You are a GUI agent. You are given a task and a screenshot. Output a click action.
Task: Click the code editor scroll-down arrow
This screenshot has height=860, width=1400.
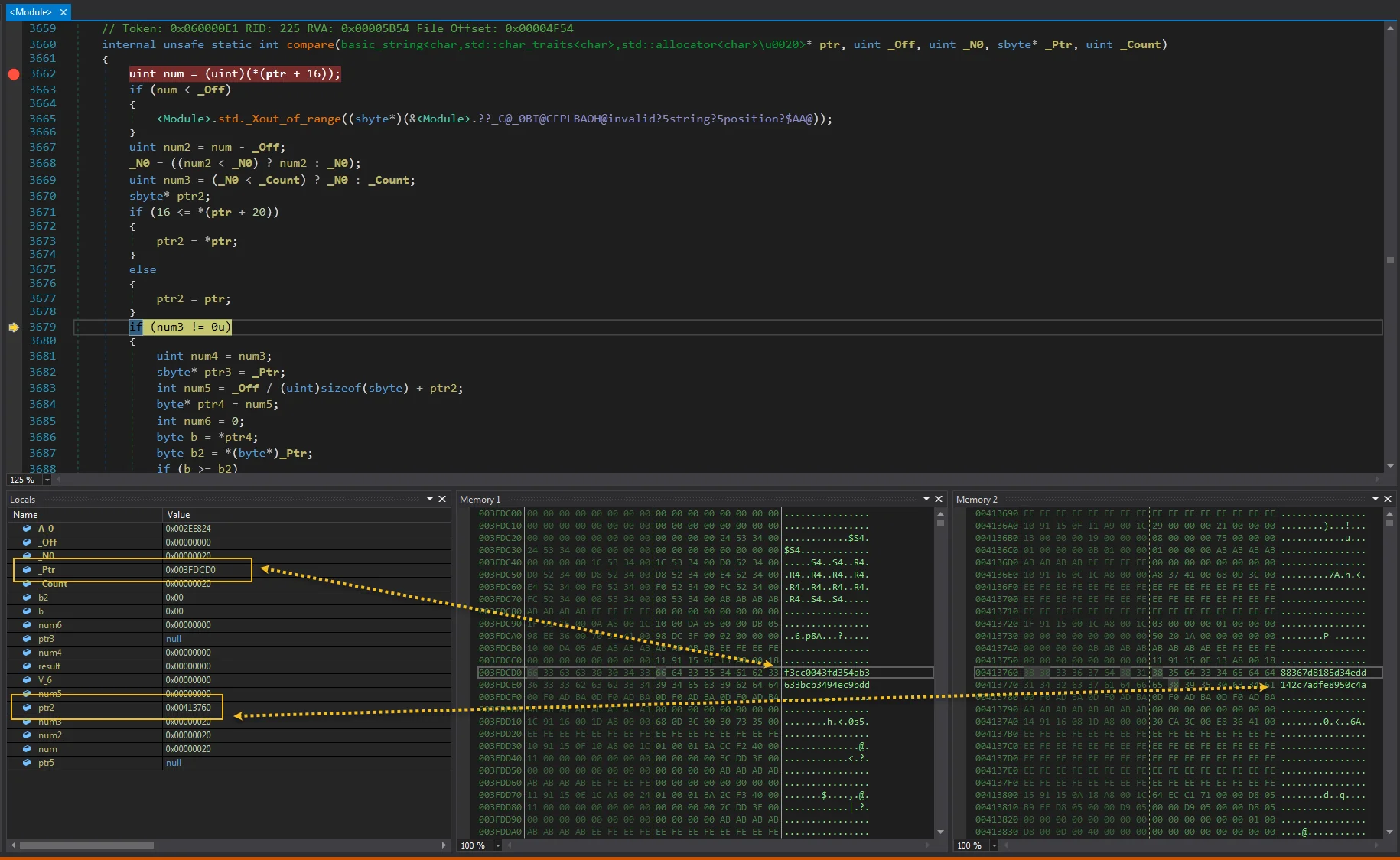(x=1390, y=466)
